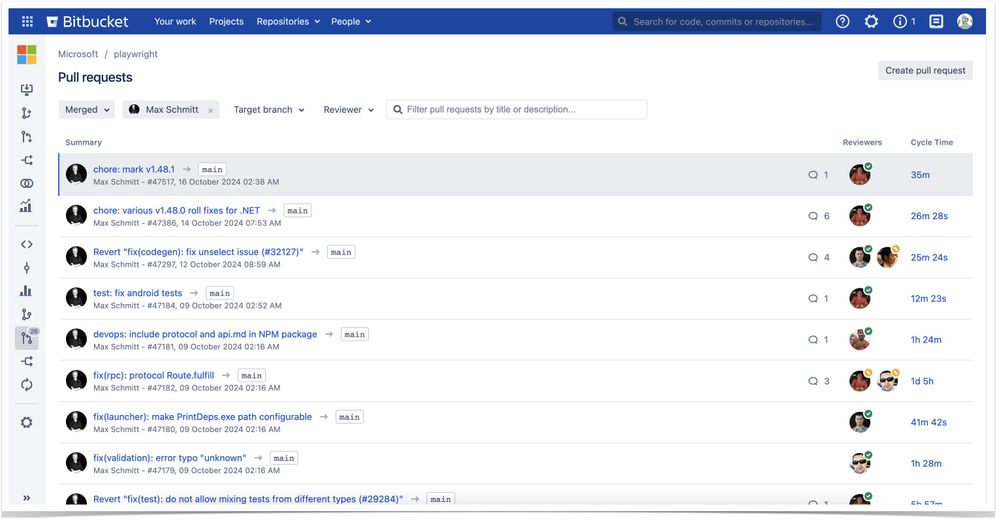Open the playwright breadcrumb link
This screenshot has height=520, width=999.
coord(136,54)
